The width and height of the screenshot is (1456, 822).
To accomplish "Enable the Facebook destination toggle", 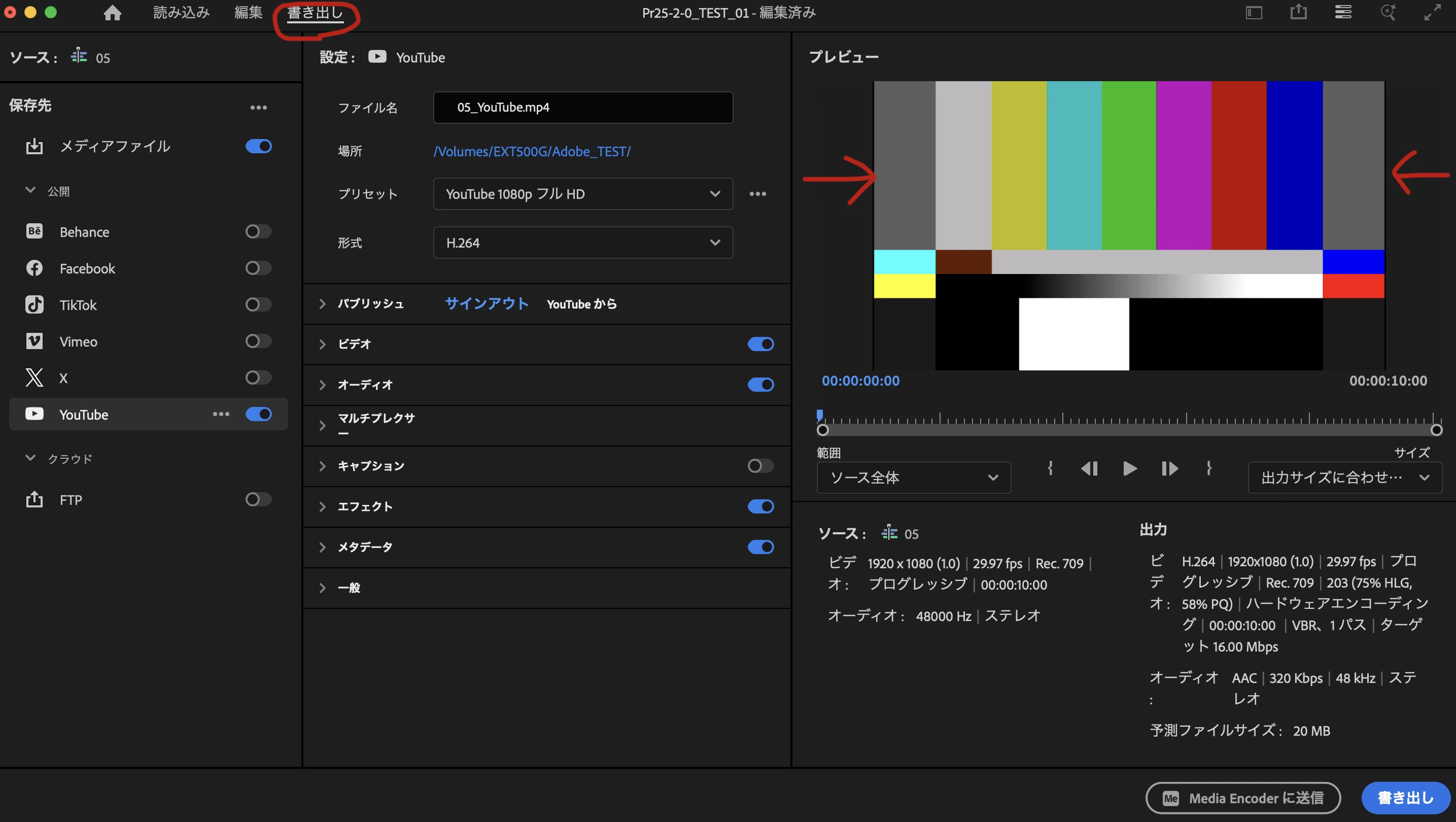I will (258, 268).
